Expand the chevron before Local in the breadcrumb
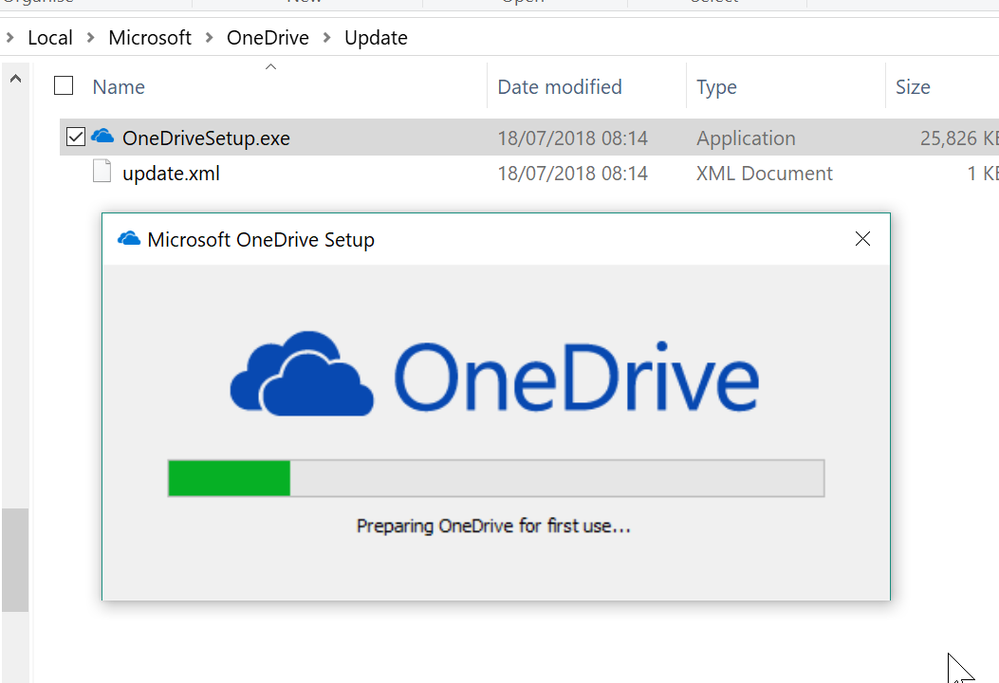999x683 pixels. point(10,38)
